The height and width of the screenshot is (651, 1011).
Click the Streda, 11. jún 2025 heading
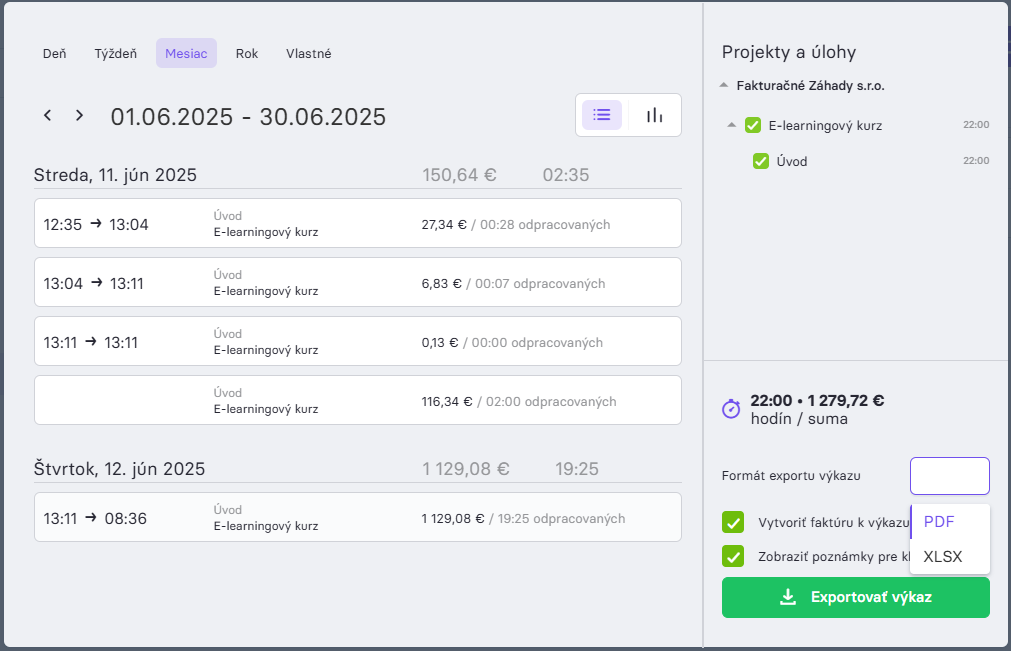[x=115, y=175]
